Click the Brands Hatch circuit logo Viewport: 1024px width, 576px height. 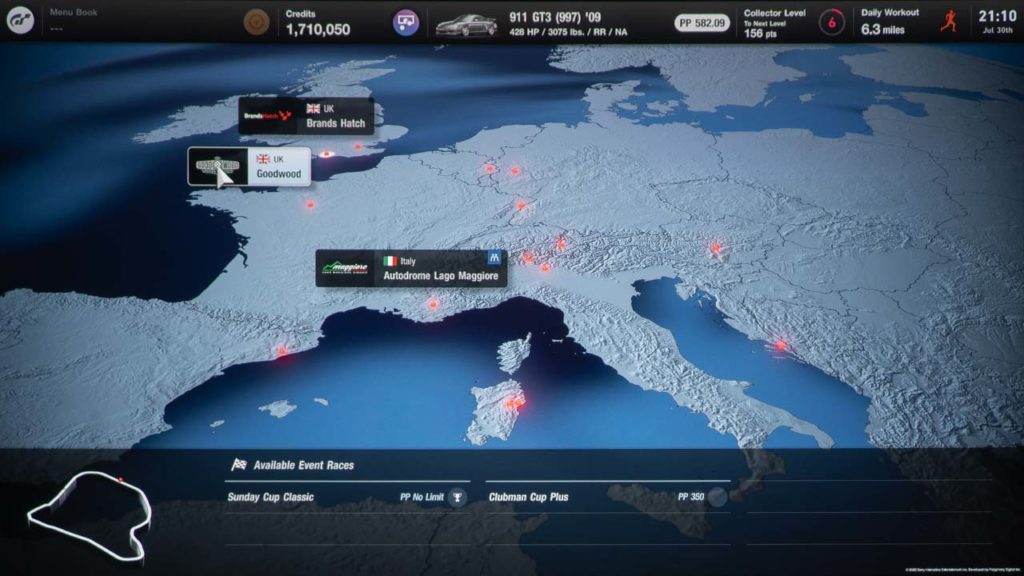pyautogui.click(x=267, y=116)
